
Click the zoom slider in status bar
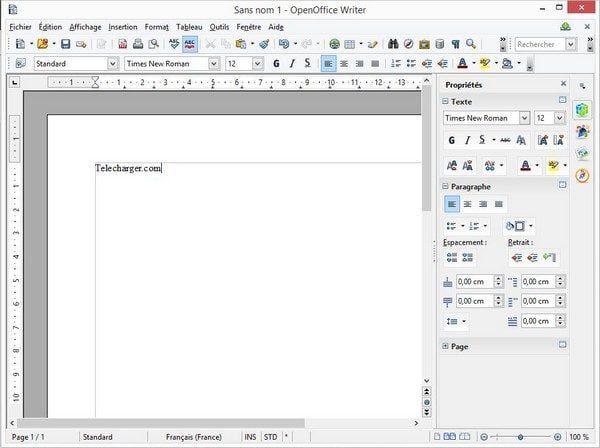520,437
